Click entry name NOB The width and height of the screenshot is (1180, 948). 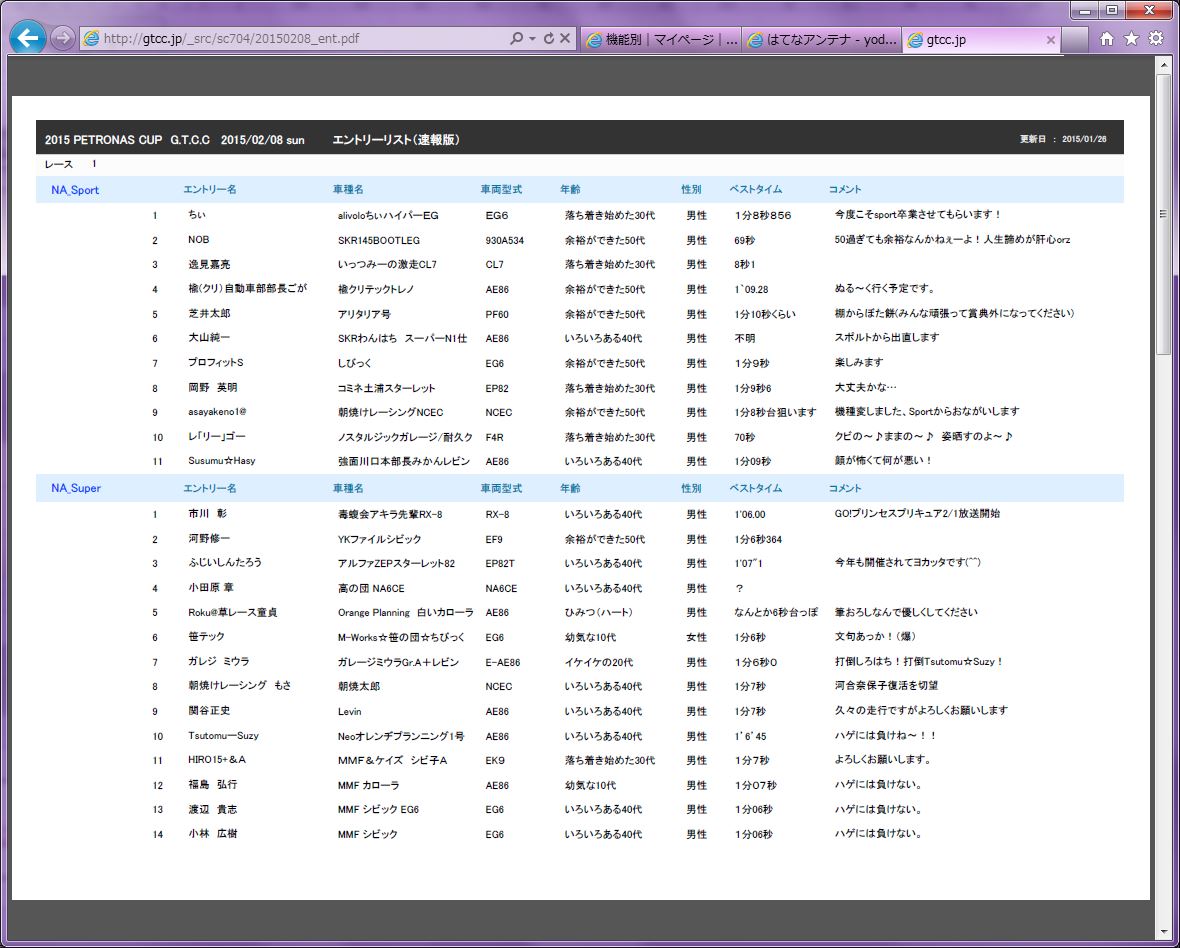(199, 240)
